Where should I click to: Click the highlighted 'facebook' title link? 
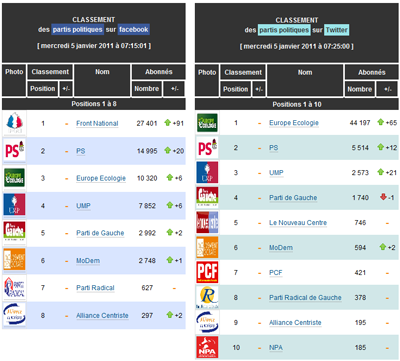pyautogui.click(x=134, y=29)
